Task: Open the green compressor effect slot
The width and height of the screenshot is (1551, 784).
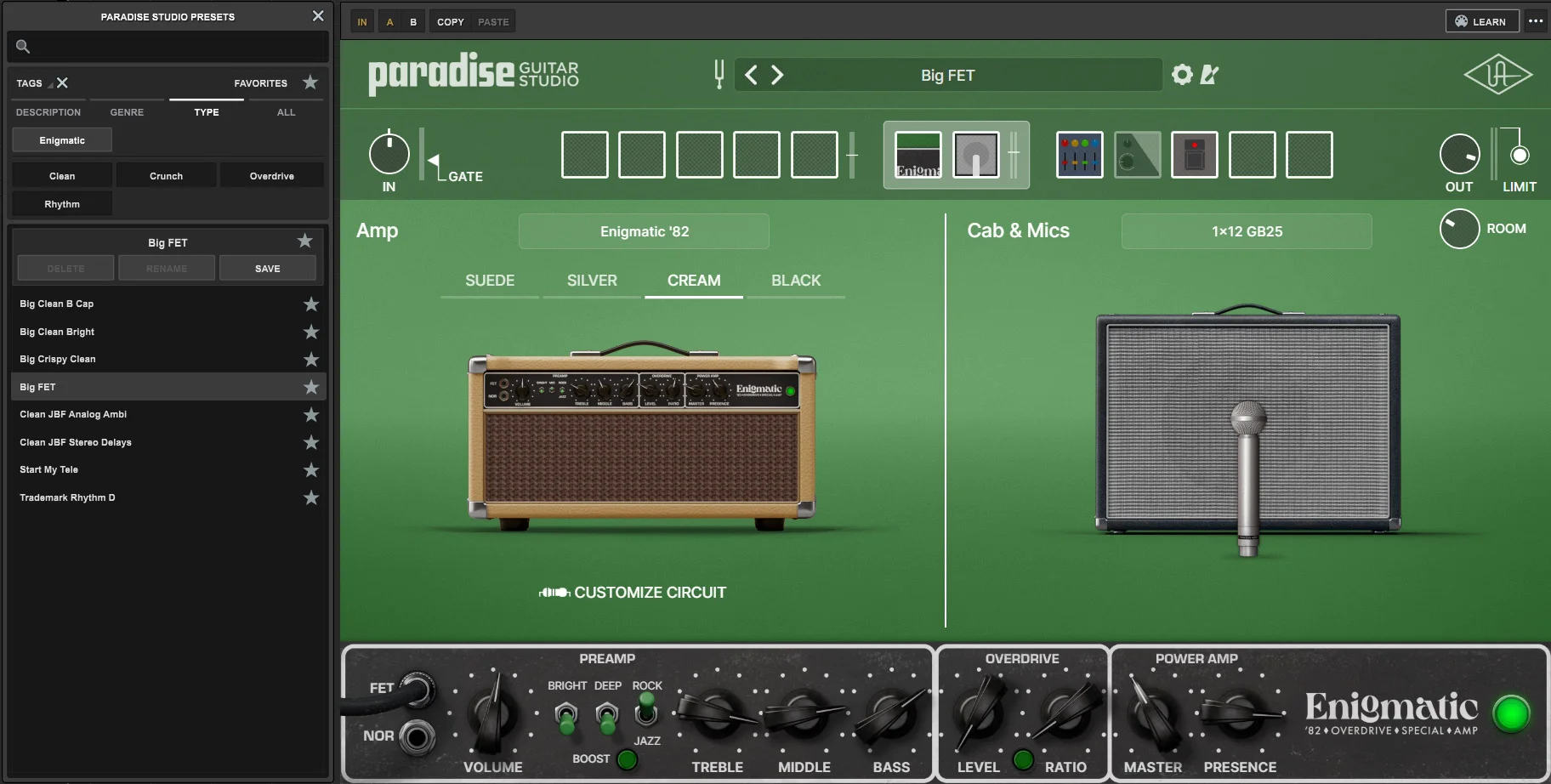Action: (x=1137, y=155)
